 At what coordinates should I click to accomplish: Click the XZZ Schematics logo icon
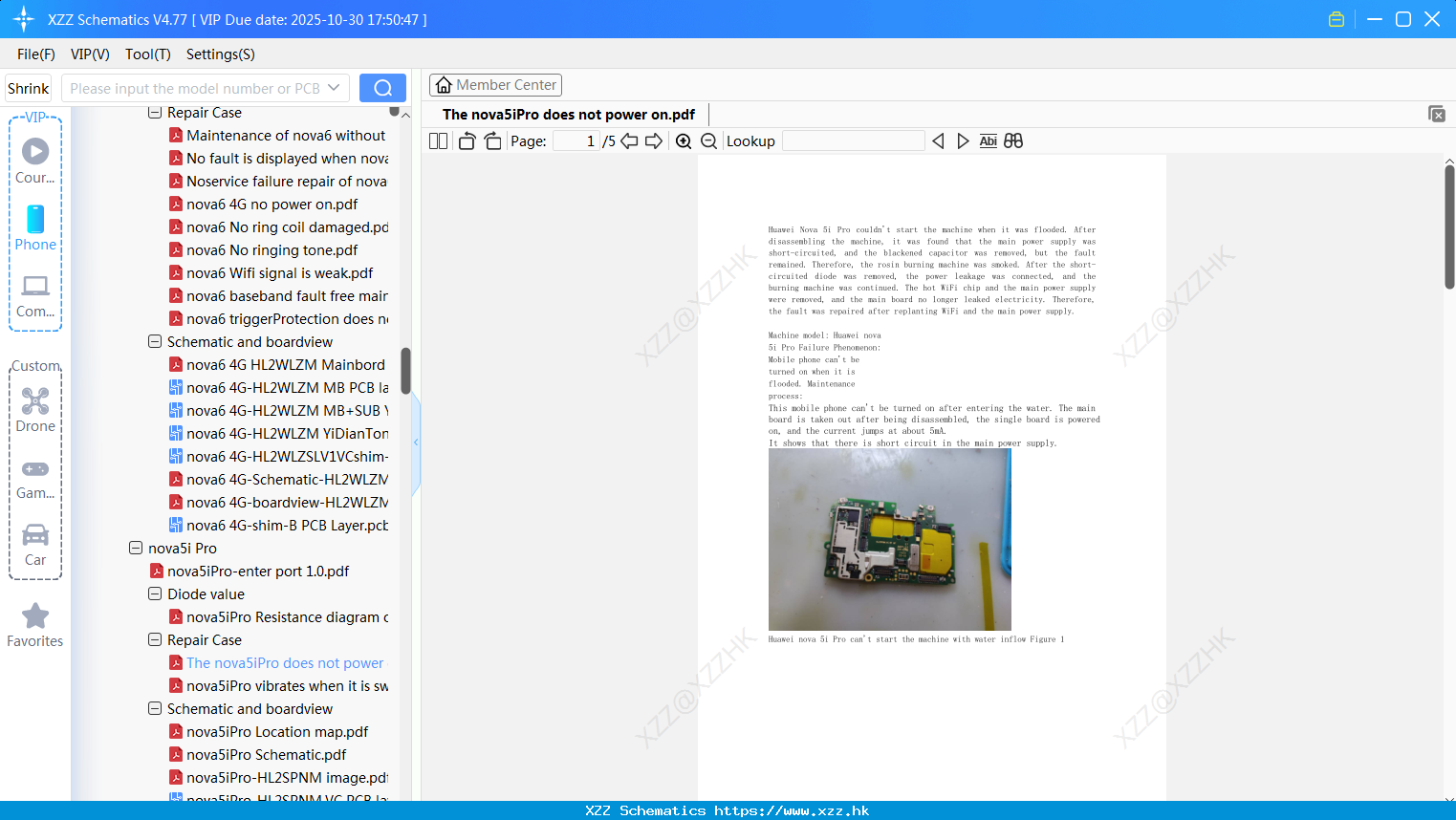pos(24,19)
